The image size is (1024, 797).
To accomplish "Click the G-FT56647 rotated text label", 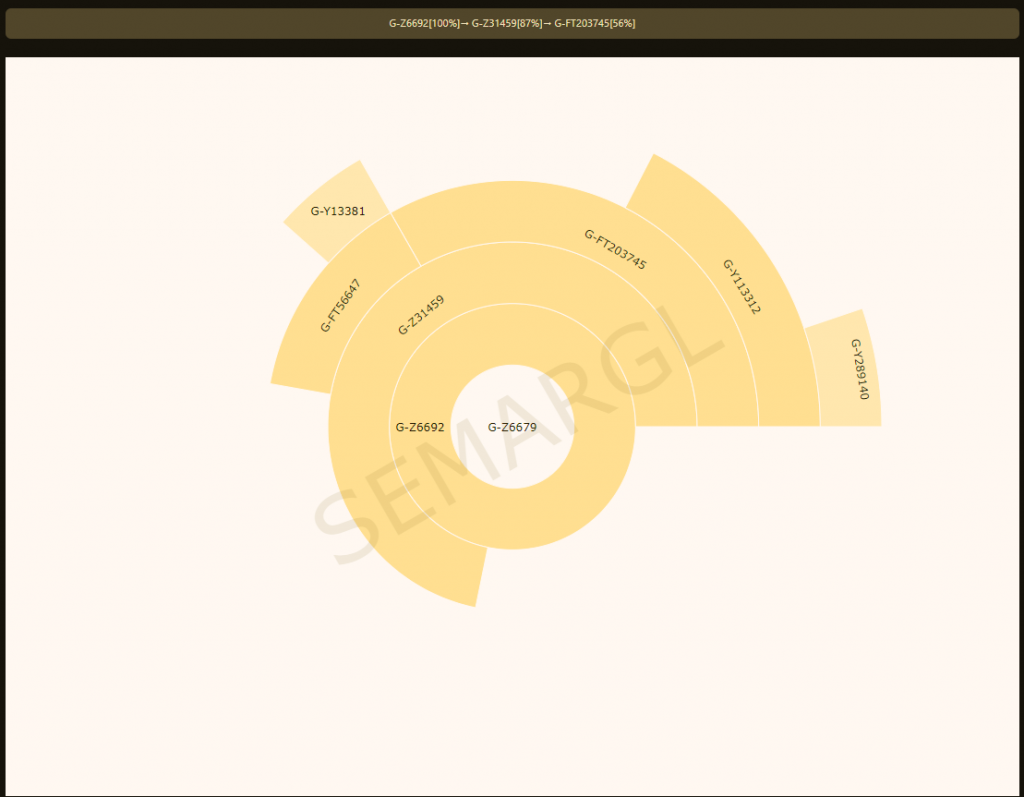I will 341,305.
